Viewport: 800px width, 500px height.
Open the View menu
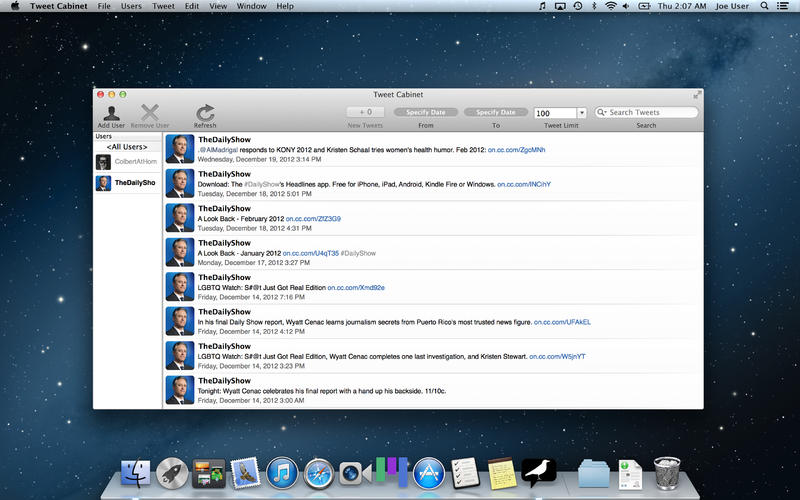point(218,6)
